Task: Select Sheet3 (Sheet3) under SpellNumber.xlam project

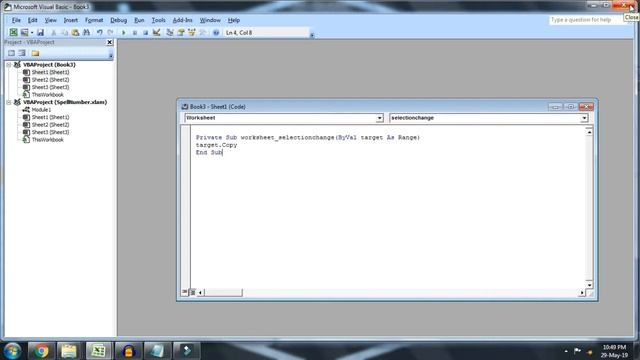Action: click(50, 132)
